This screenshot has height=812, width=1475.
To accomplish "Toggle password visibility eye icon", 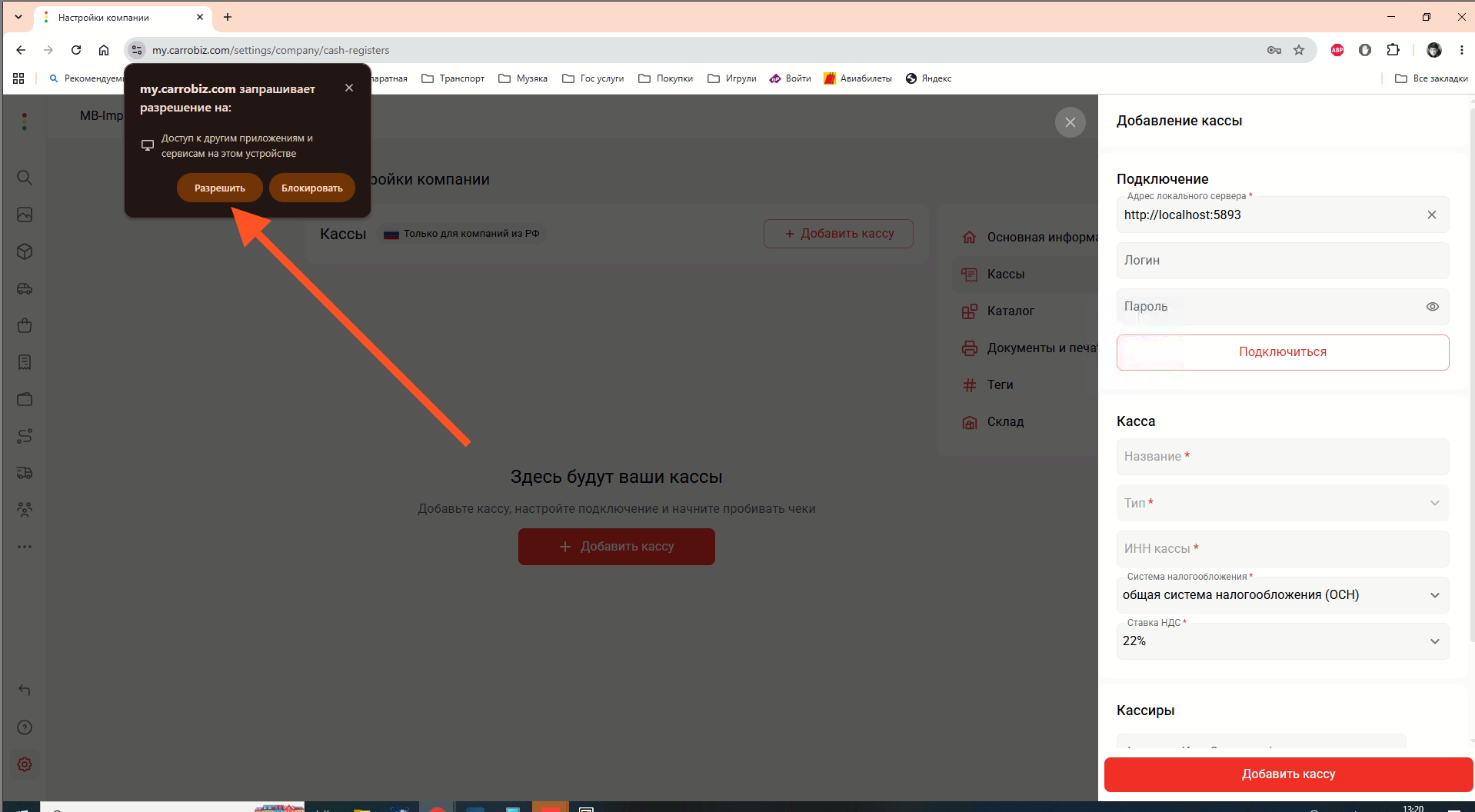I will pyautogui.click(x=1432, y=307).
